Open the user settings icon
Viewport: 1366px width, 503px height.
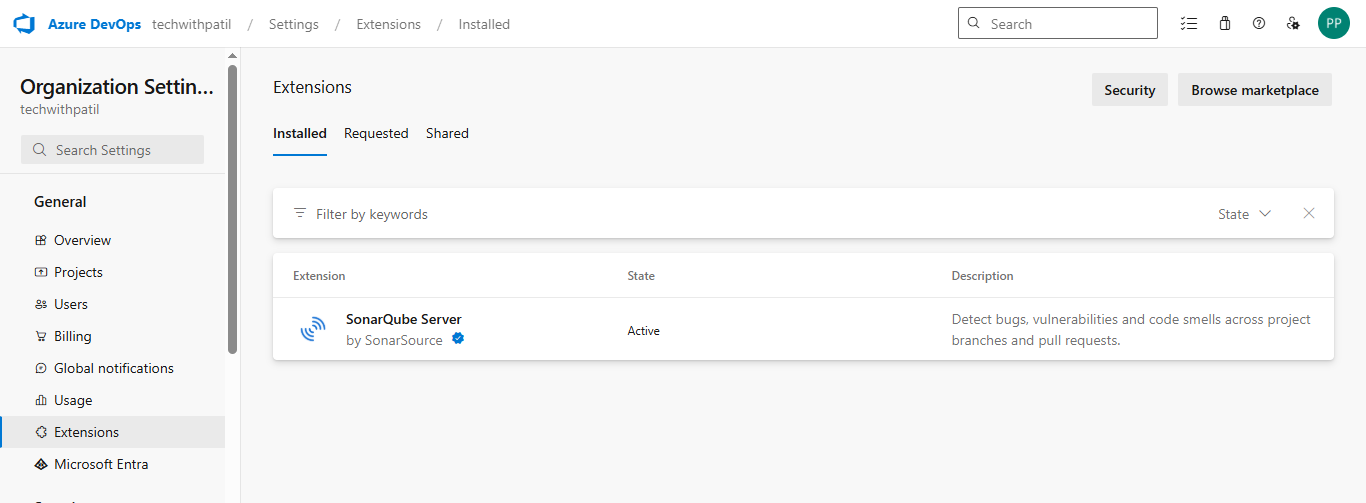tap(1293, 24)
